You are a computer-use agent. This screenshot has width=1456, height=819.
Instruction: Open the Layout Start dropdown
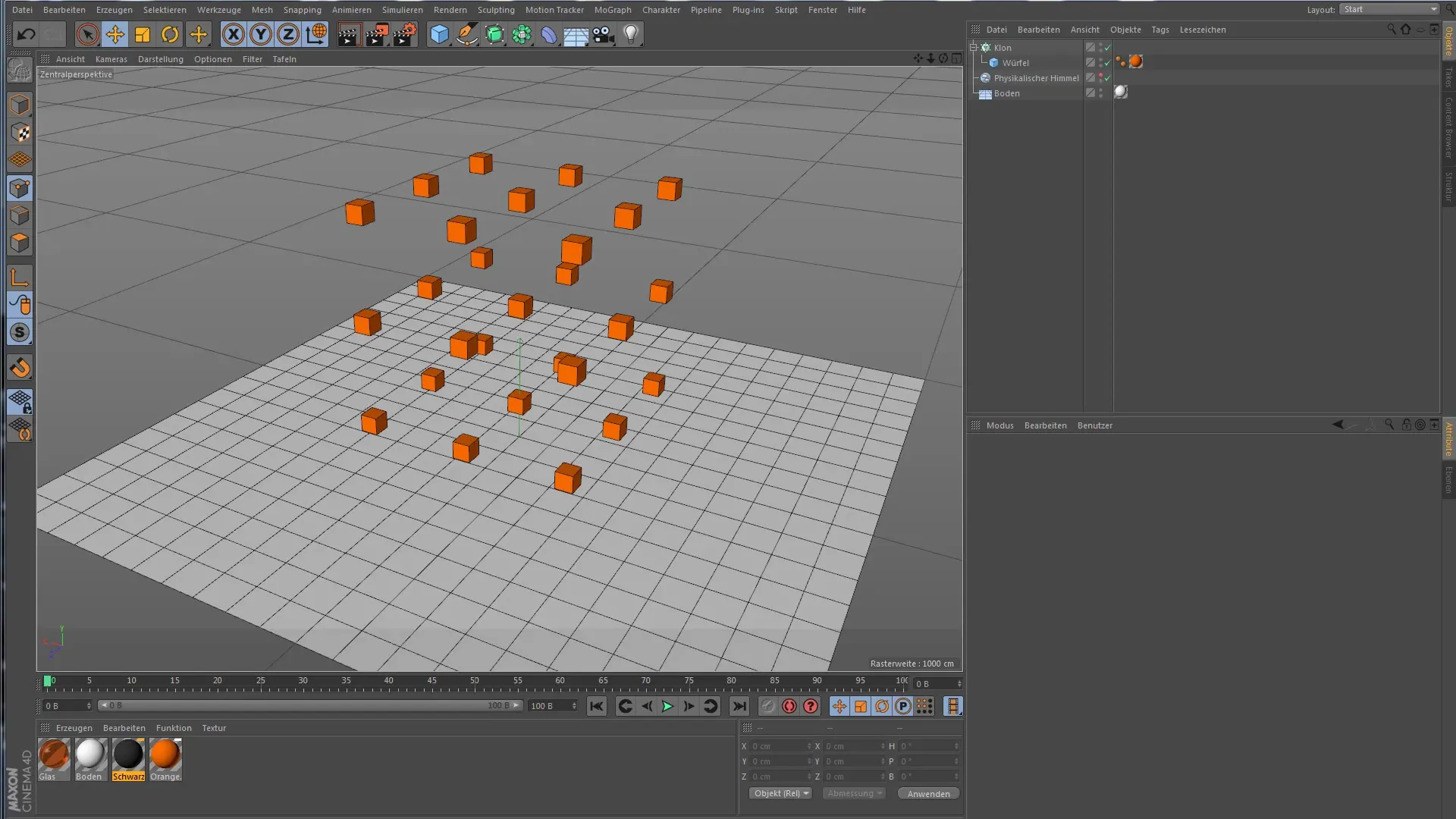coord(1389,9)
